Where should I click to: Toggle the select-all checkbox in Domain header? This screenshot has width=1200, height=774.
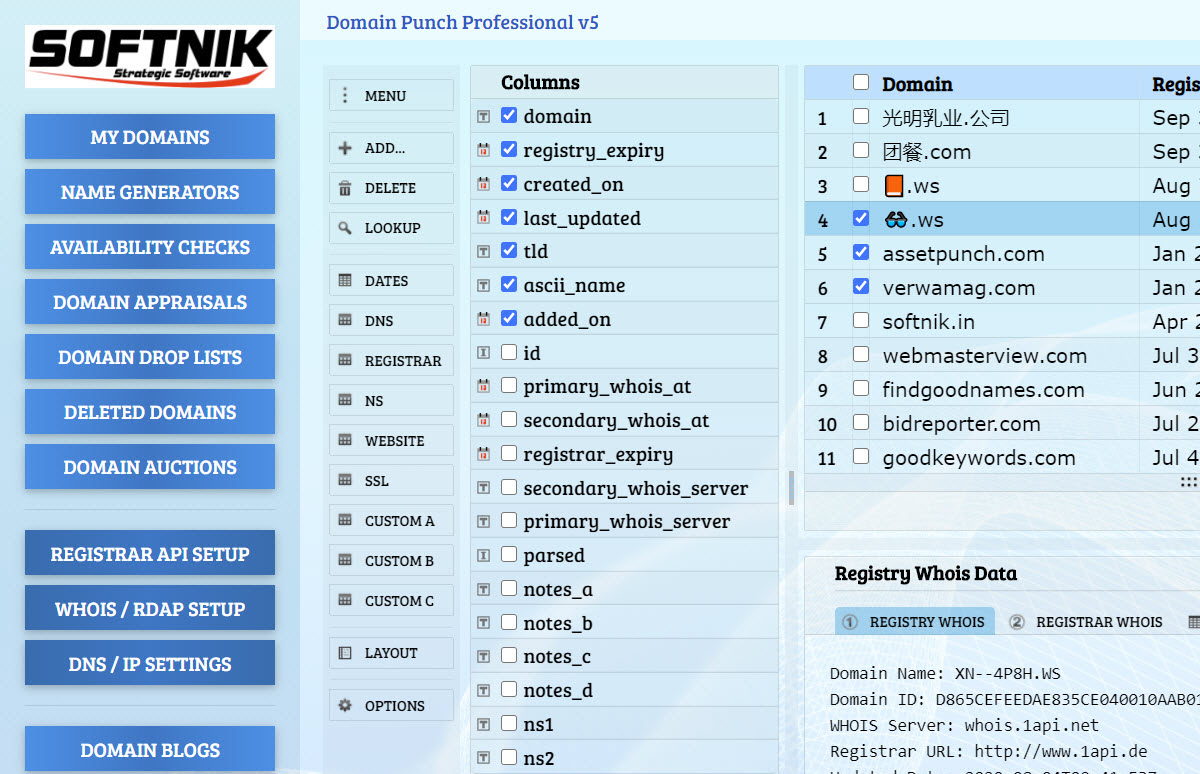(861, 83)
